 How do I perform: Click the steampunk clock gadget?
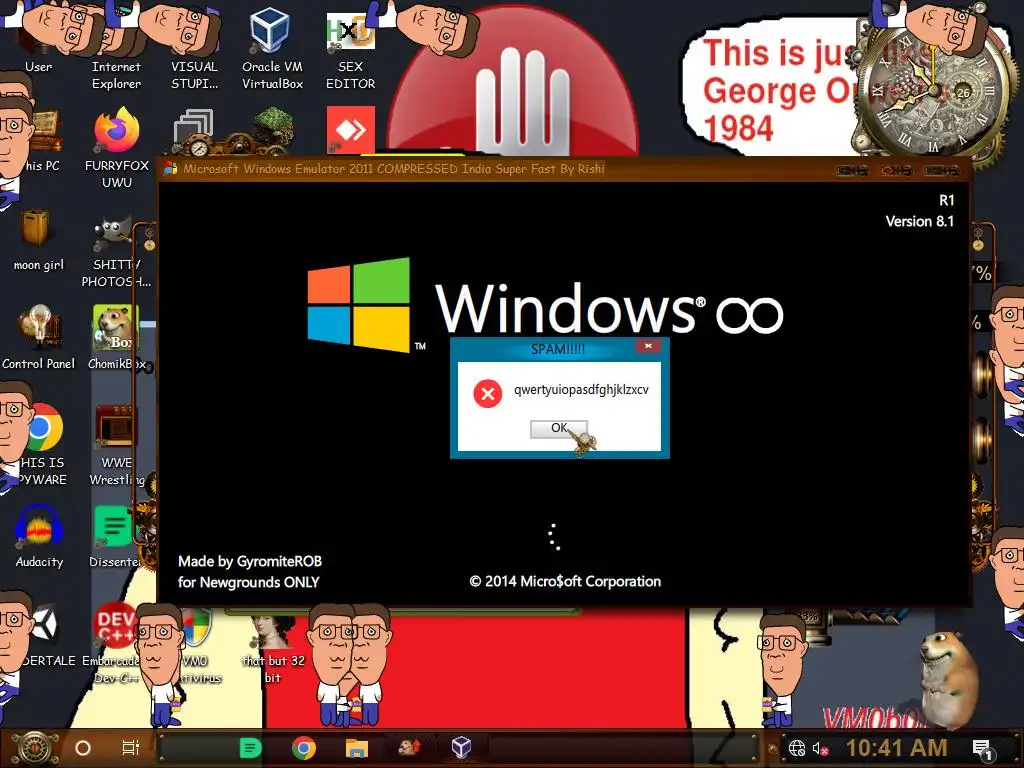coord(931,91)
